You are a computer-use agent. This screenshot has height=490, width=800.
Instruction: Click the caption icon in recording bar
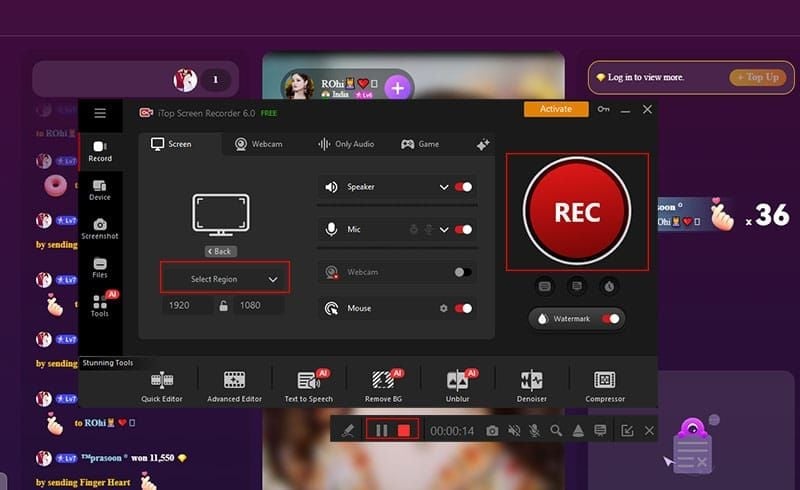point(600,431)
